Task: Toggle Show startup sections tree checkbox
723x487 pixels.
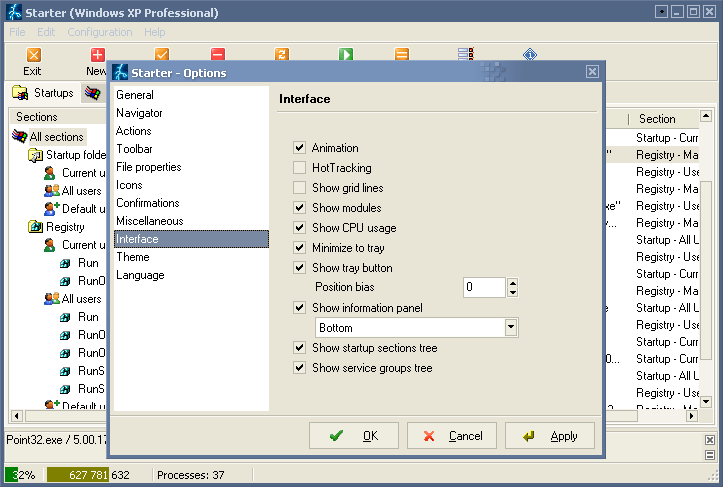Action: pyautogui.click(x=300, y=348)
